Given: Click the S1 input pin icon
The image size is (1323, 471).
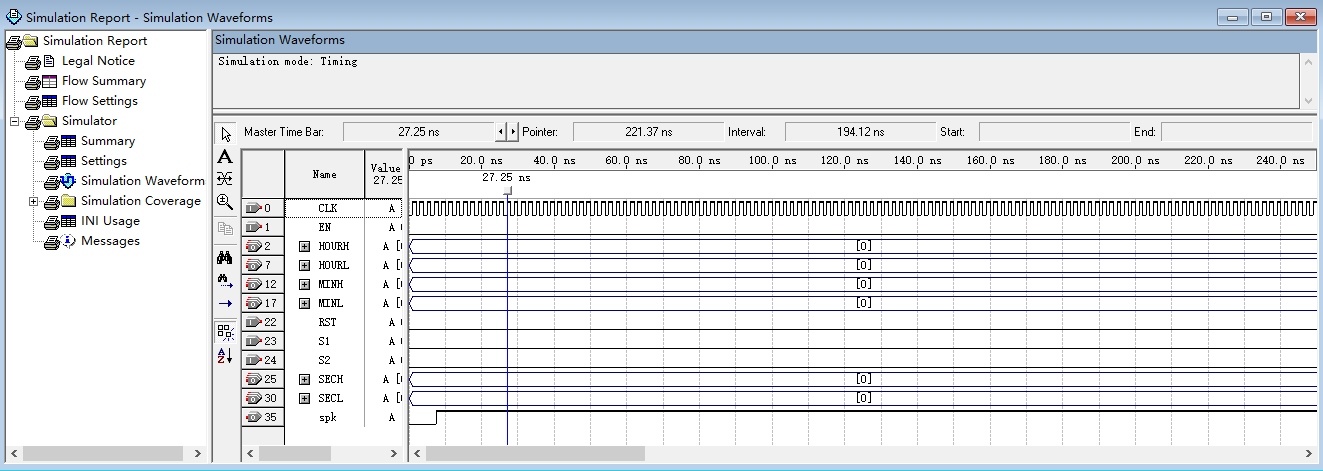Looking at the screenshot, I should pos(253,341).
